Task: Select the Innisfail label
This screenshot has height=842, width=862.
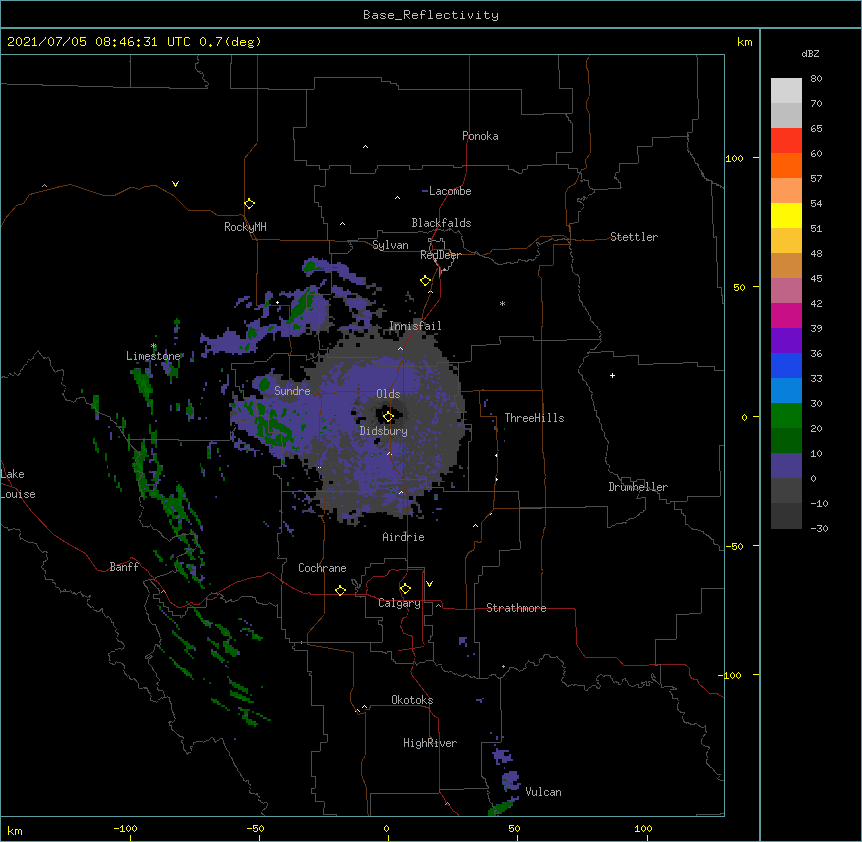Action: [415, 326]
